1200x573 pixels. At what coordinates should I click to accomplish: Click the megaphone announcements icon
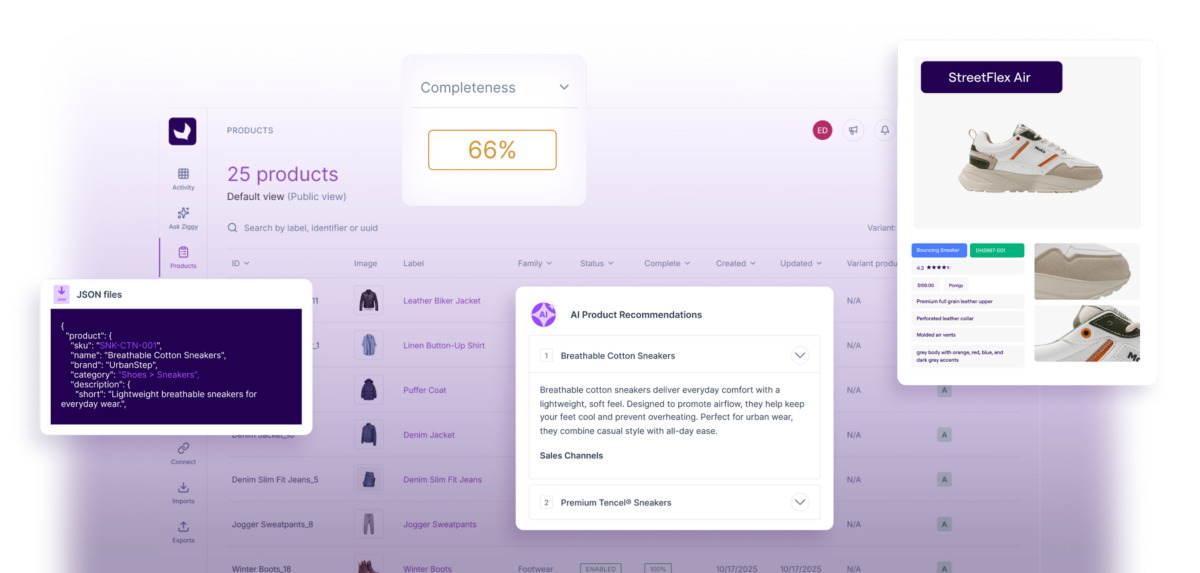[853, 130]
